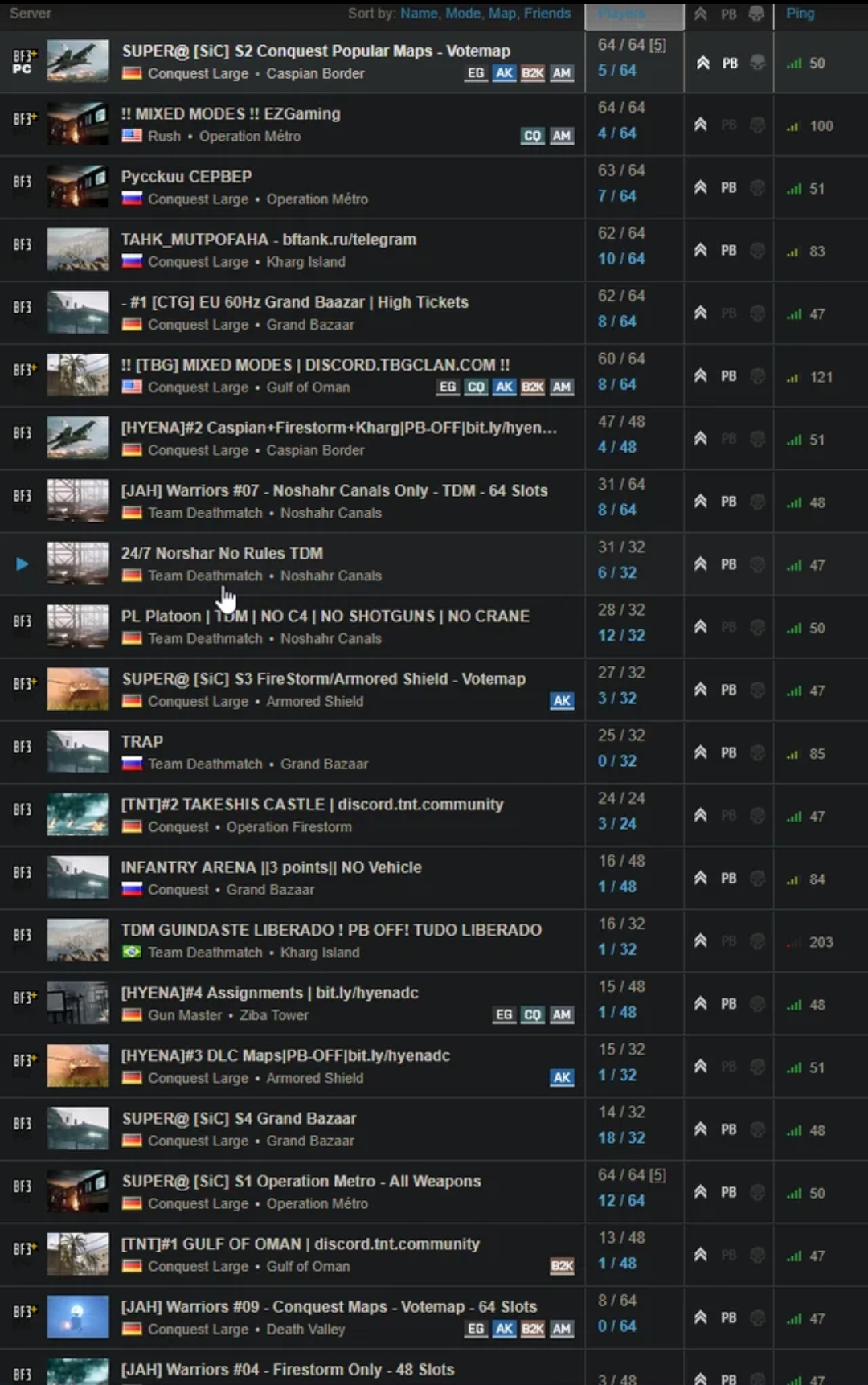This screenshot has width=868, height=1385.
Task: Click the BF3 PC premium icon on SUPER@ S2 row
Action: (24, 62)
